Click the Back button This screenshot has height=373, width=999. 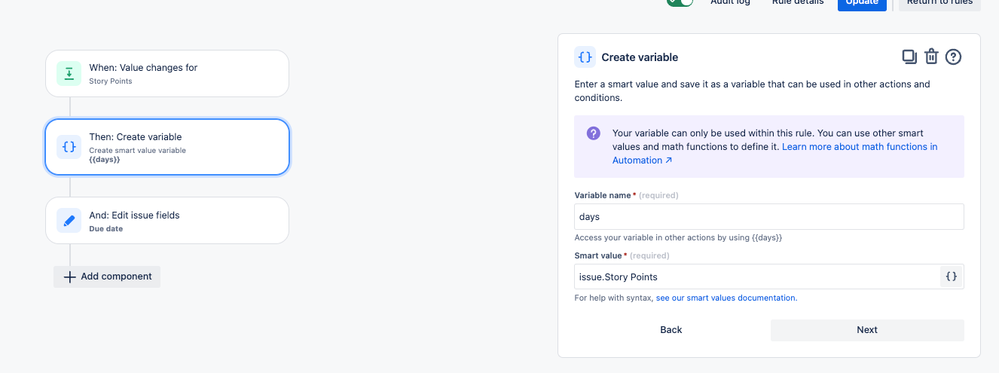click(x=671, y=330)
